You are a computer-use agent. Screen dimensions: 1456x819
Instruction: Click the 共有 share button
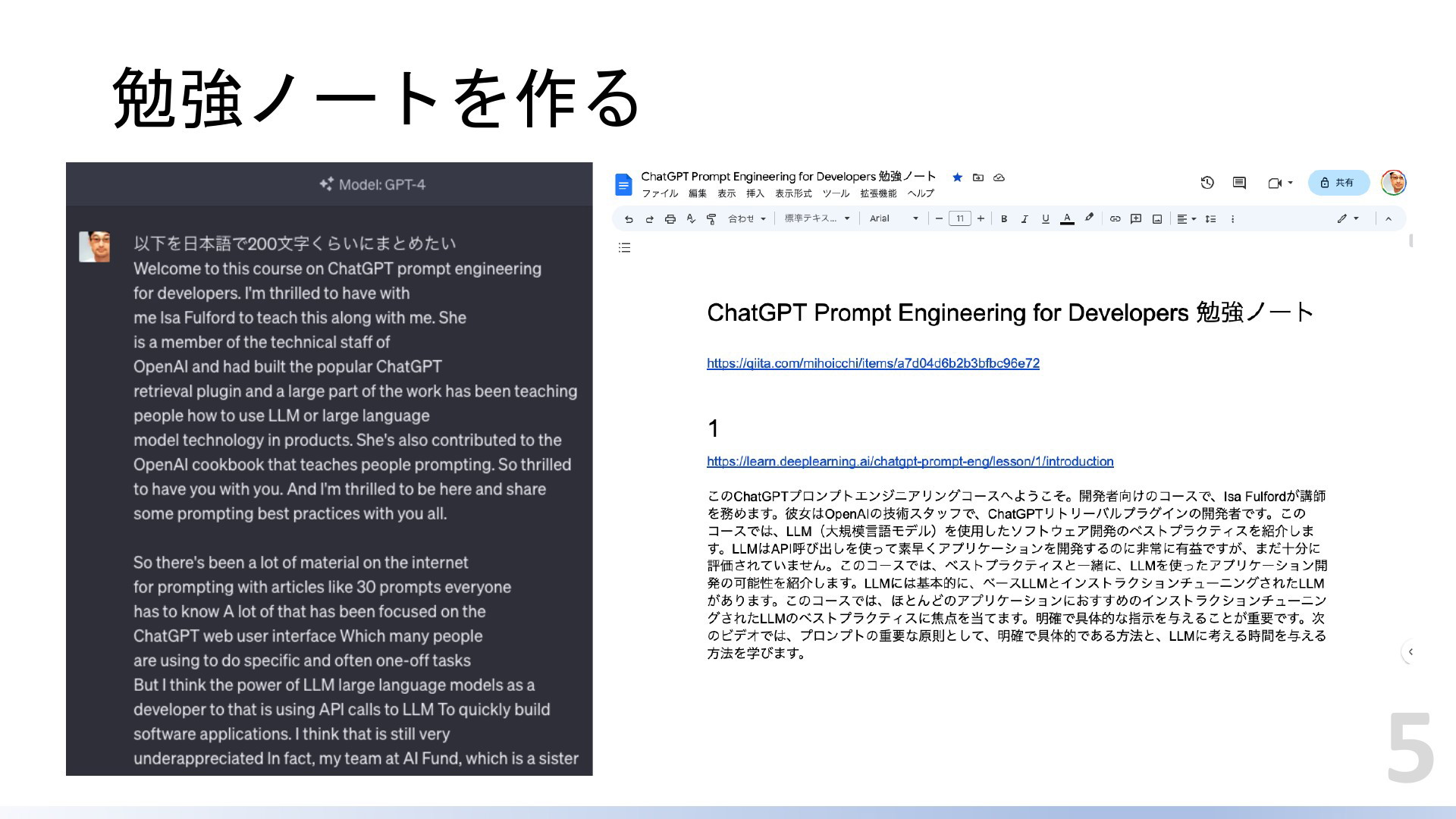1338,183
